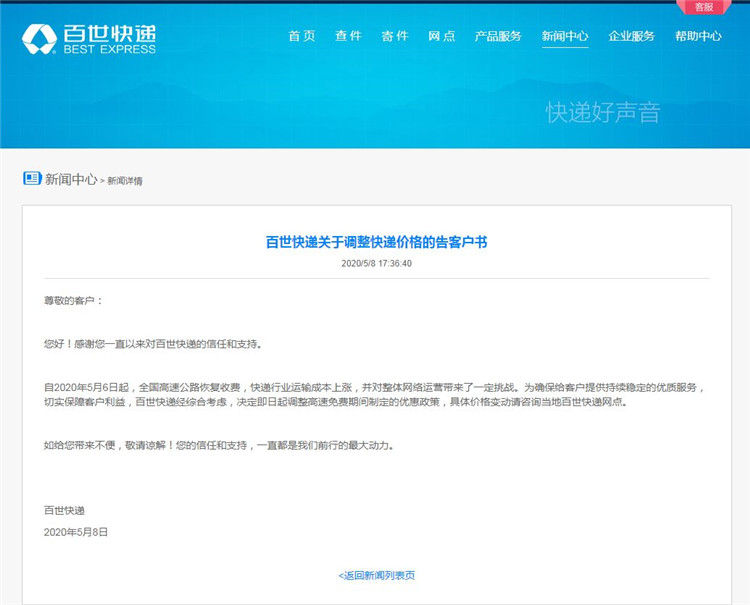Click the red 客服 customer service tag
Viewport: 750px width, 605px height.
click(704, 7)
